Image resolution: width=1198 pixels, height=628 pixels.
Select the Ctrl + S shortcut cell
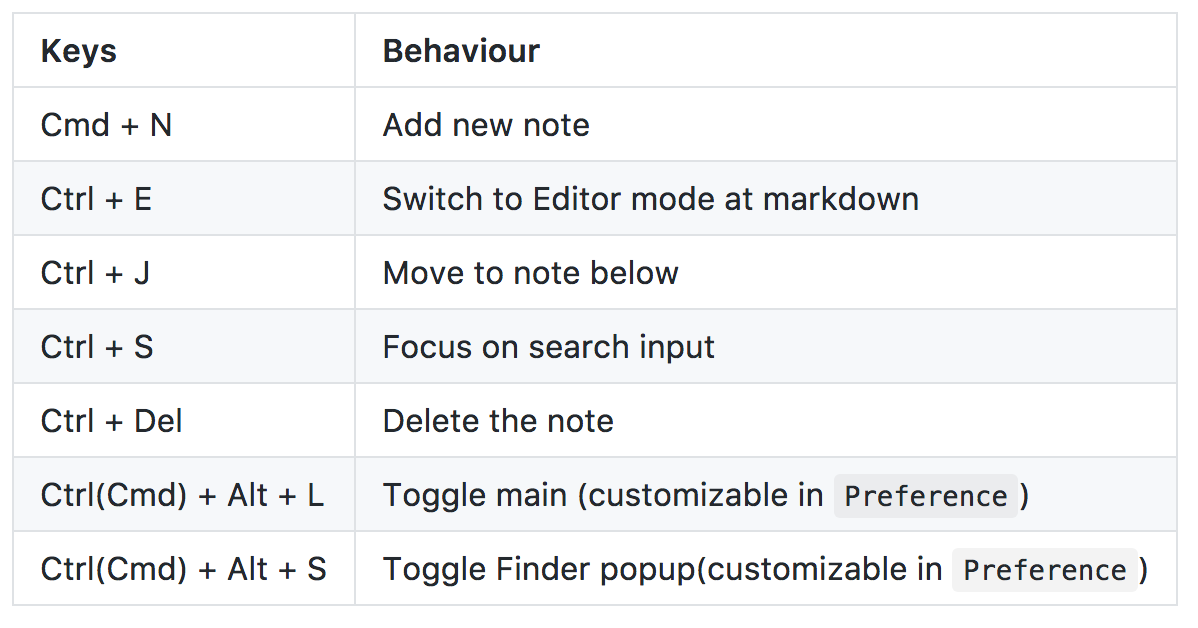coord(97,347)
